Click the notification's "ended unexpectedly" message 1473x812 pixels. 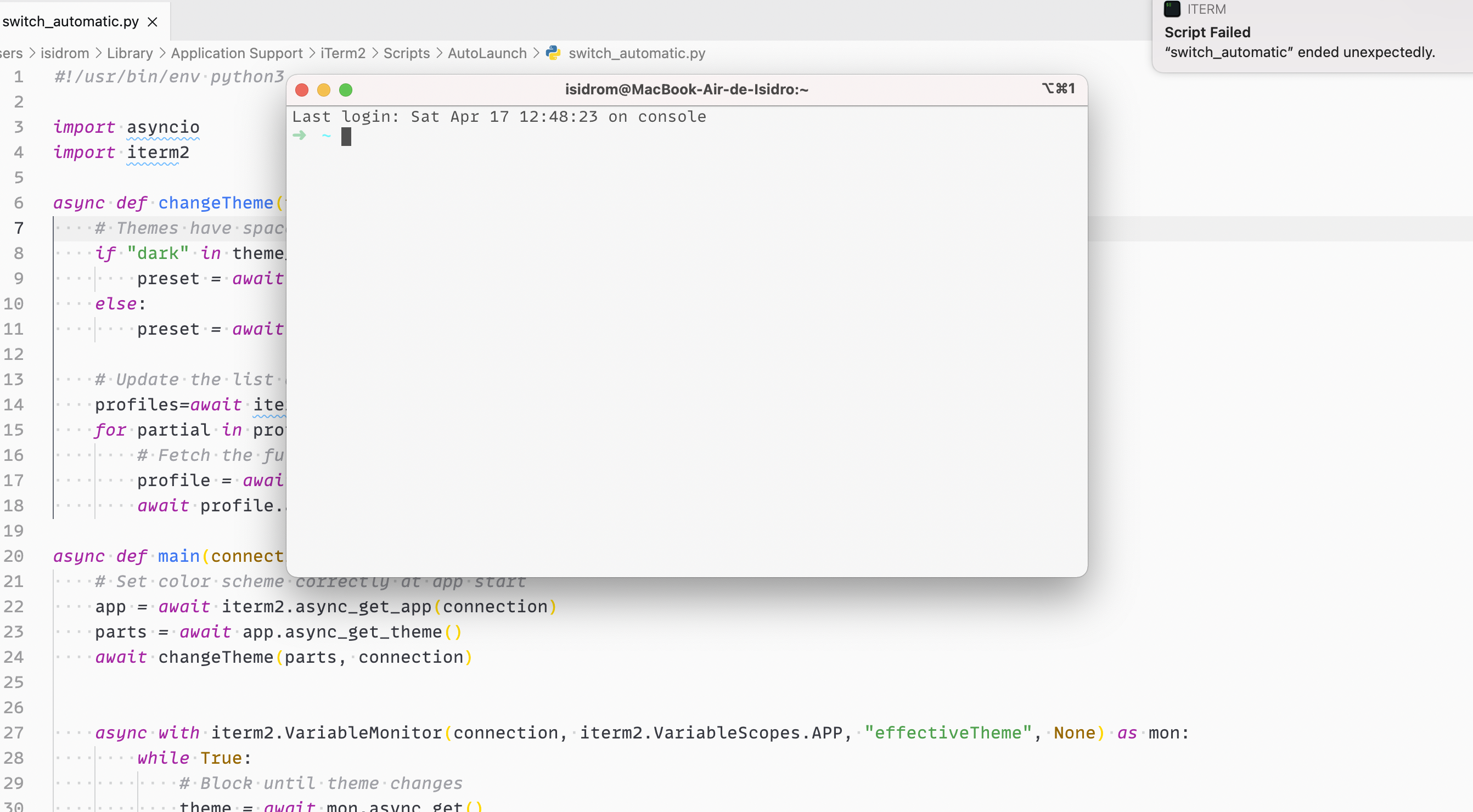pos(1300,52)
